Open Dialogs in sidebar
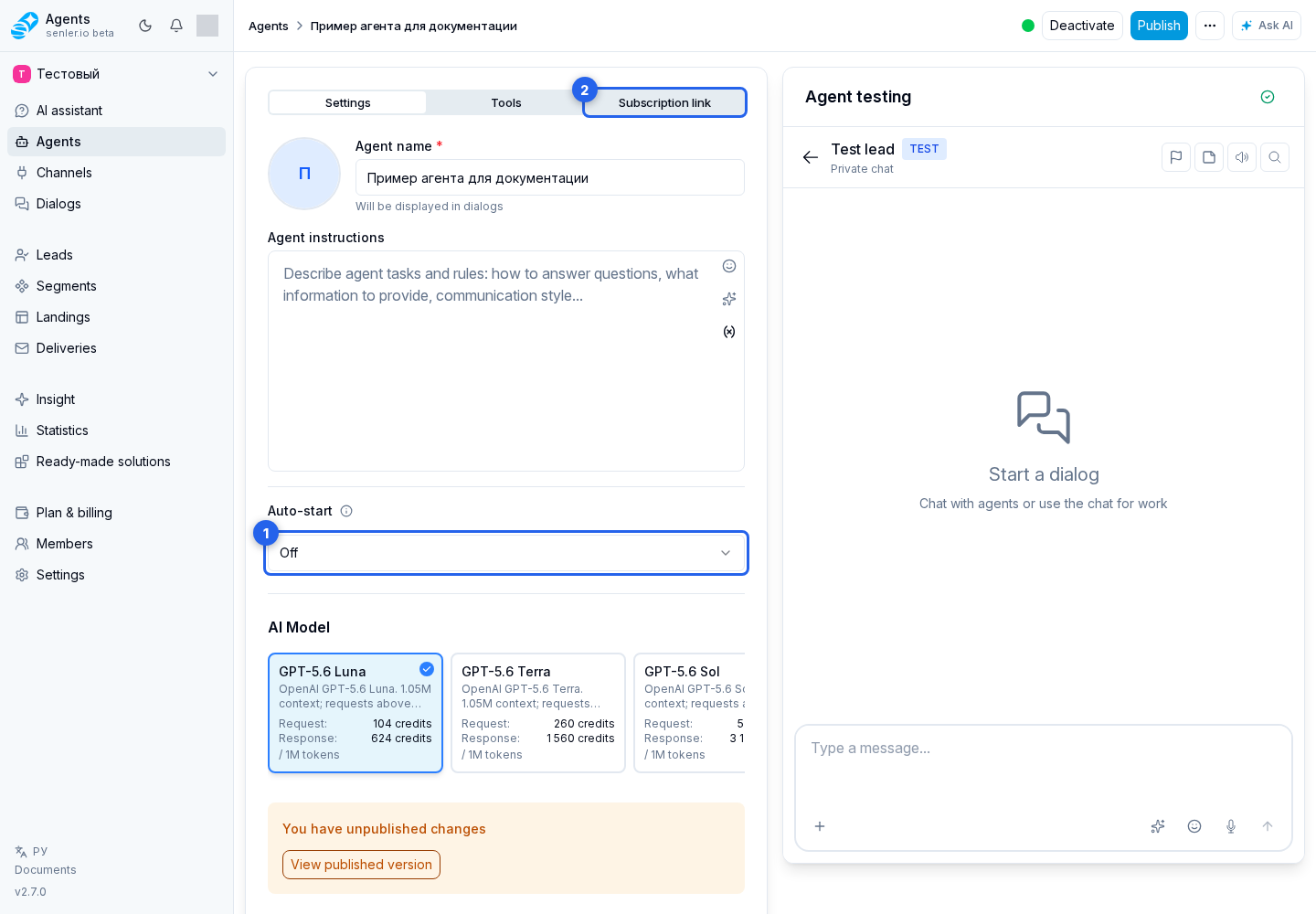The image size is (1316, 914). (x=116, y=204)
